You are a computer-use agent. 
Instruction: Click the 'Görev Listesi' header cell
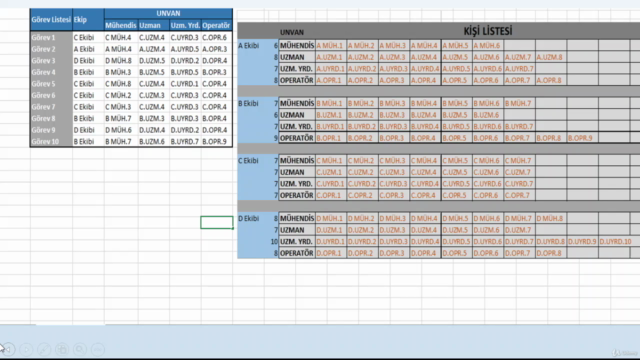51,20
